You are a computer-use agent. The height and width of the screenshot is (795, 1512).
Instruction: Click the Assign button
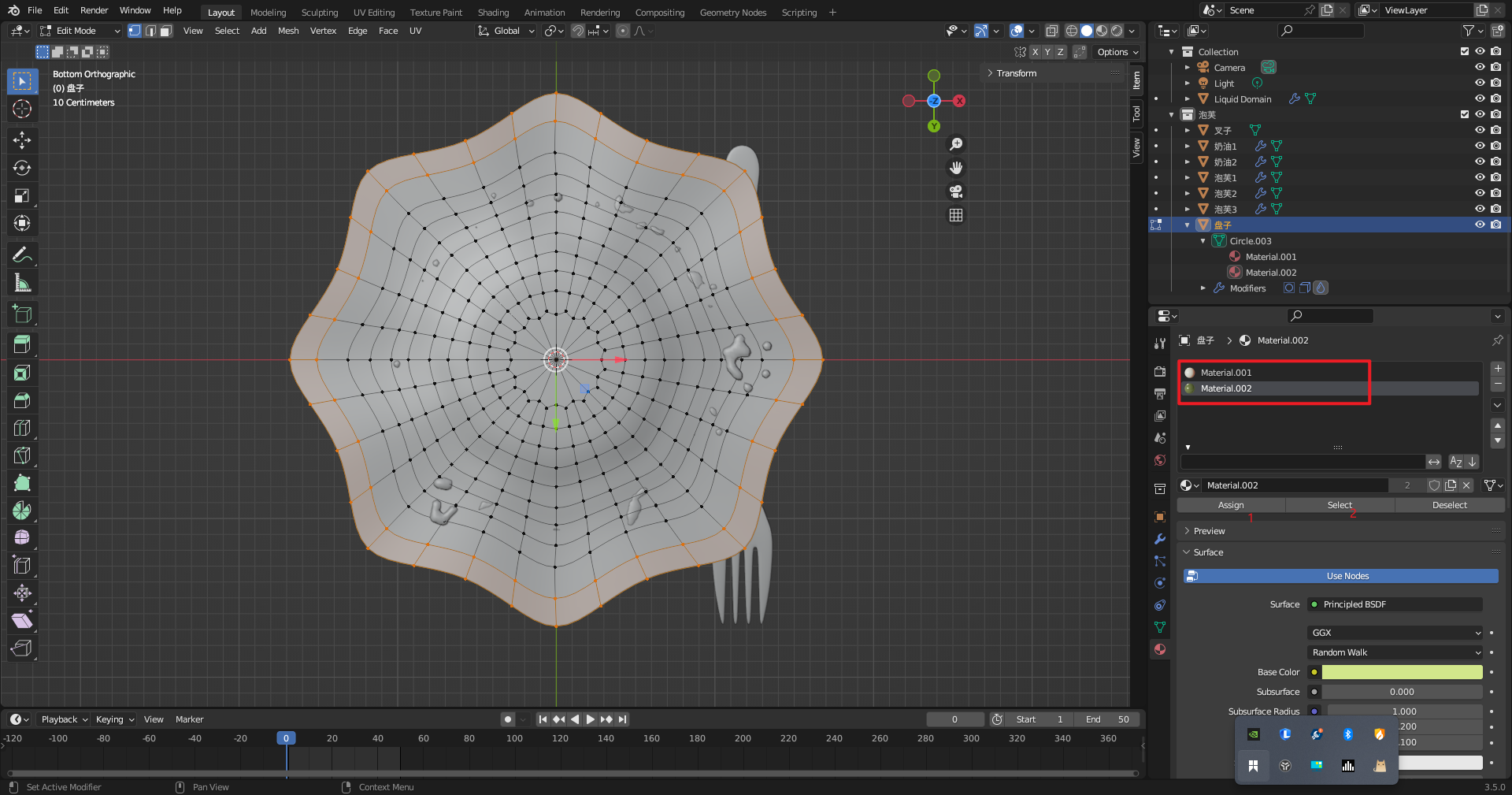[x=1231, y=505]
